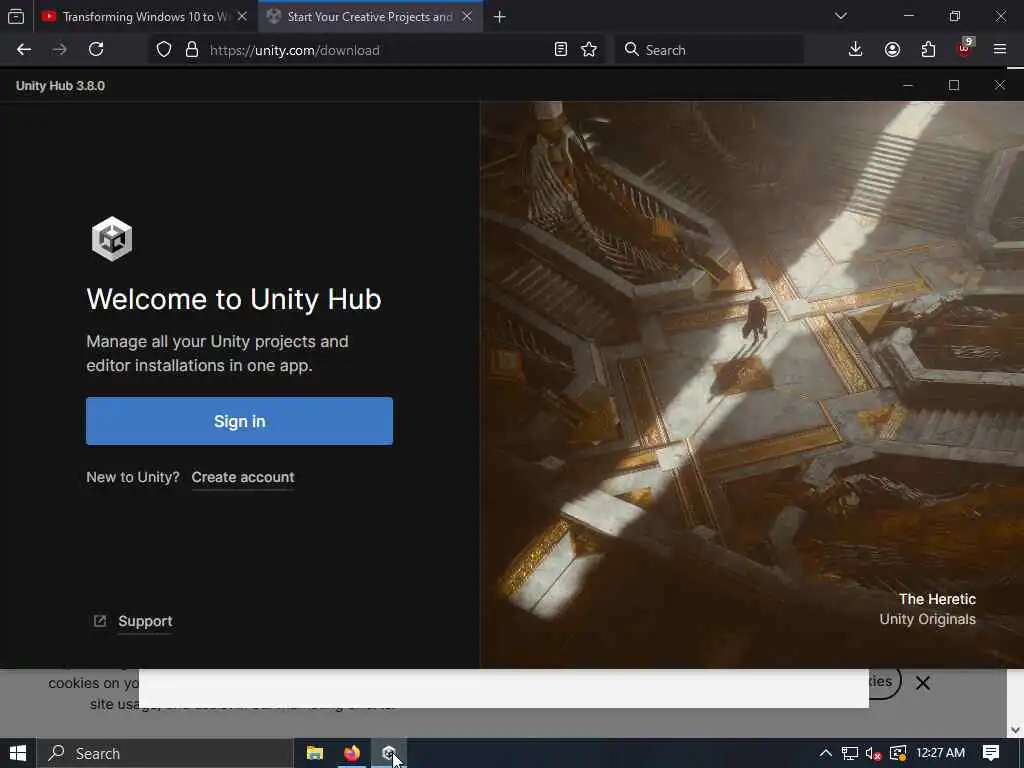Click the page scrollbar down arrow
The height and width of the screenshot is (768, 1024).
tap(1015, 730)
